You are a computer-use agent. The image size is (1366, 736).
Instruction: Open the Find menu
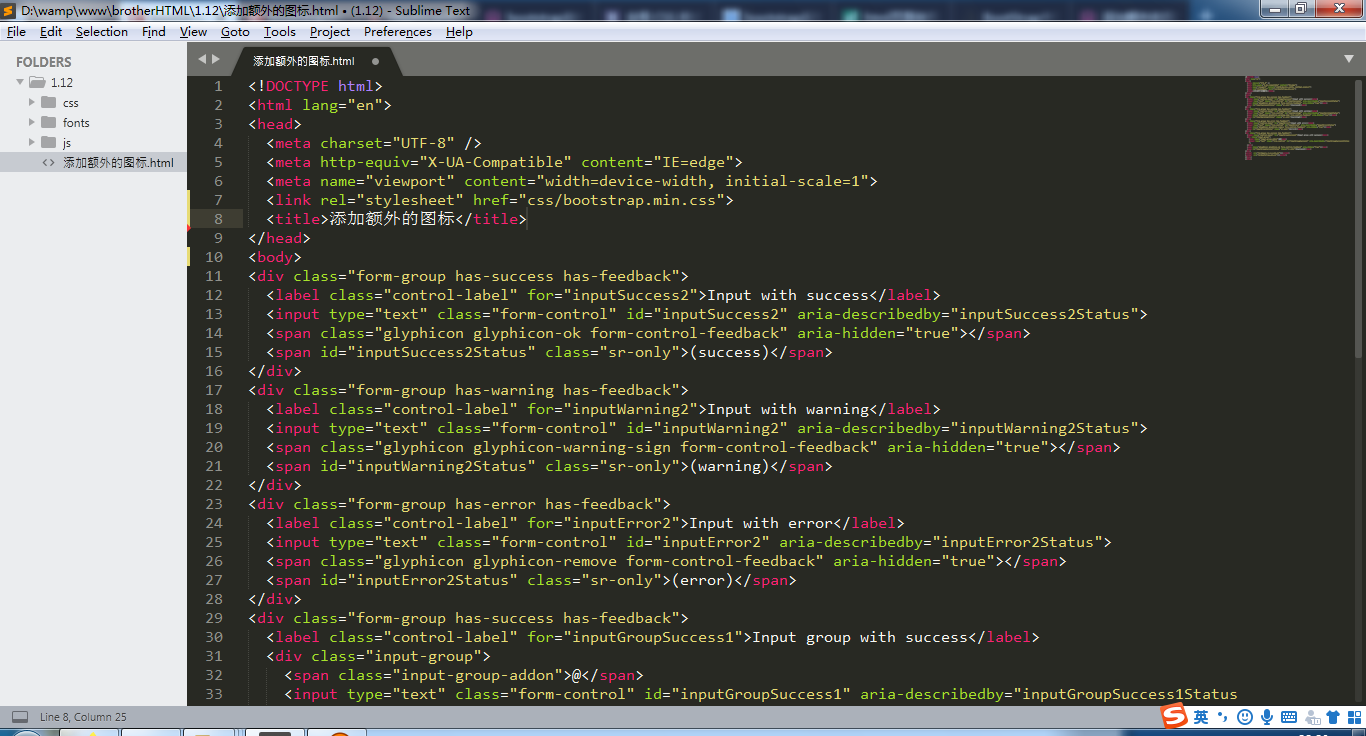coord(154,32)
